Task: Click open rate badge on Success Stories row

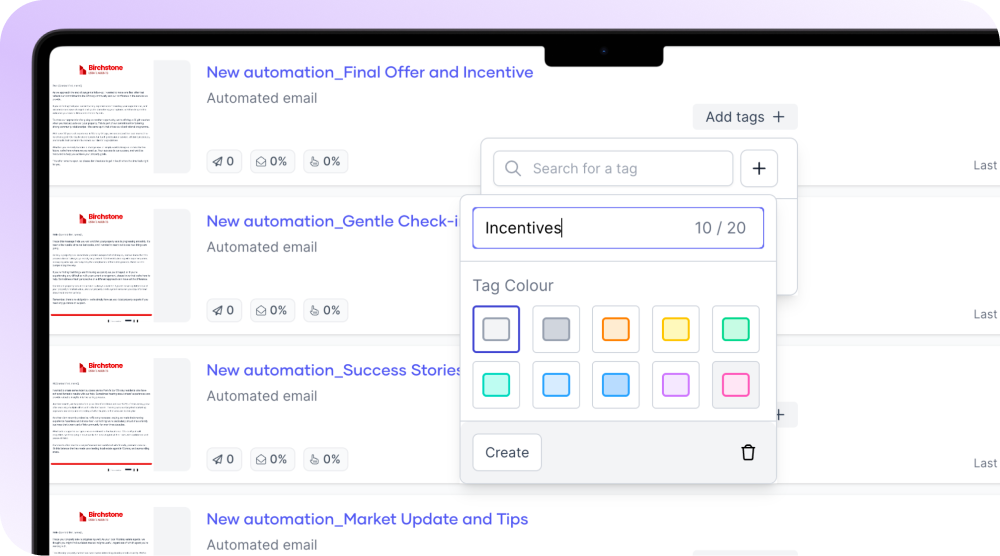Action: tap(272, 459)
